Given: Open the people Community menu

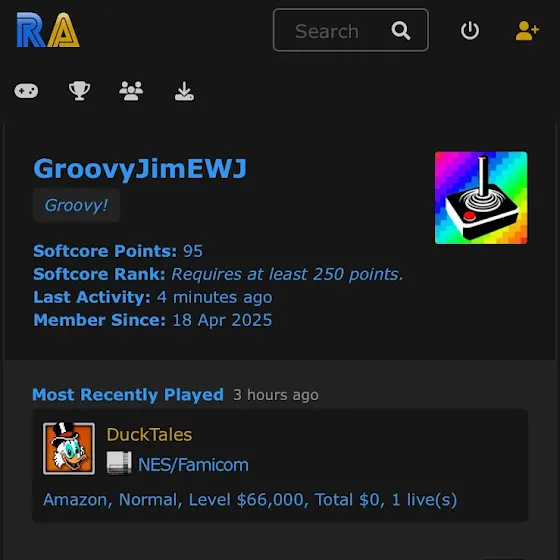Looking at the screenshot, I should [x=131, y=91].
